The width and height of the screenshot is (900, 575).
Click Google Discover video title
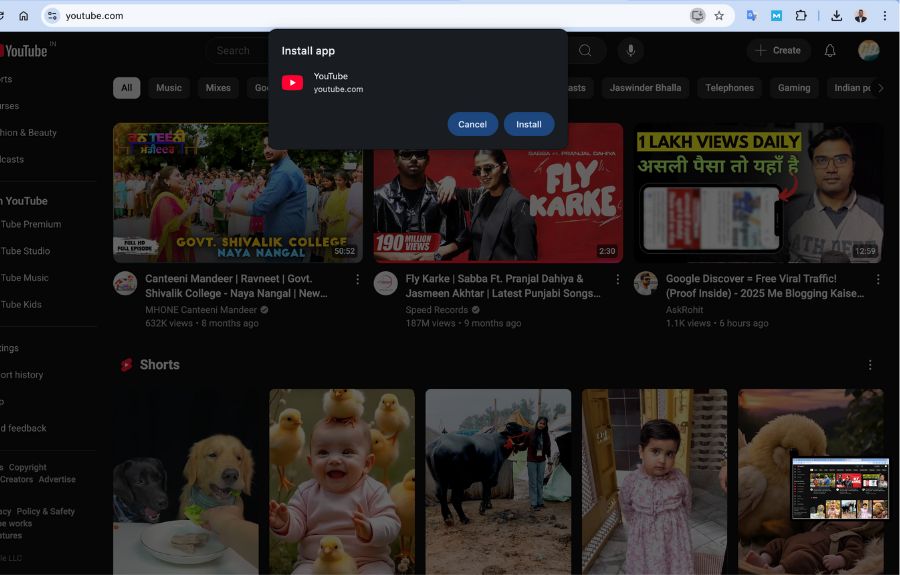[x=765, y=286]
